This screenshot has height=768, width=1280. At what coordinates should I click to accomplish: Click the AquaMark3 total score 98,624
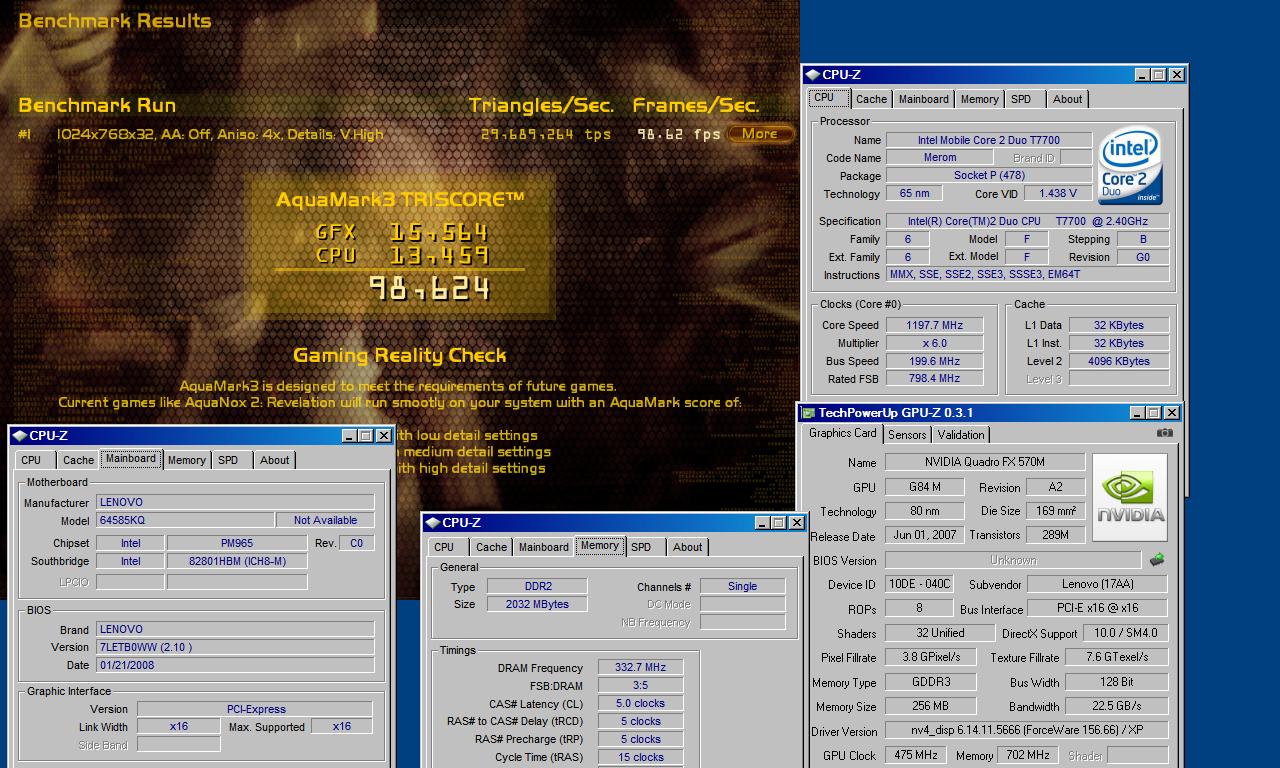click(x=430, y=289)
